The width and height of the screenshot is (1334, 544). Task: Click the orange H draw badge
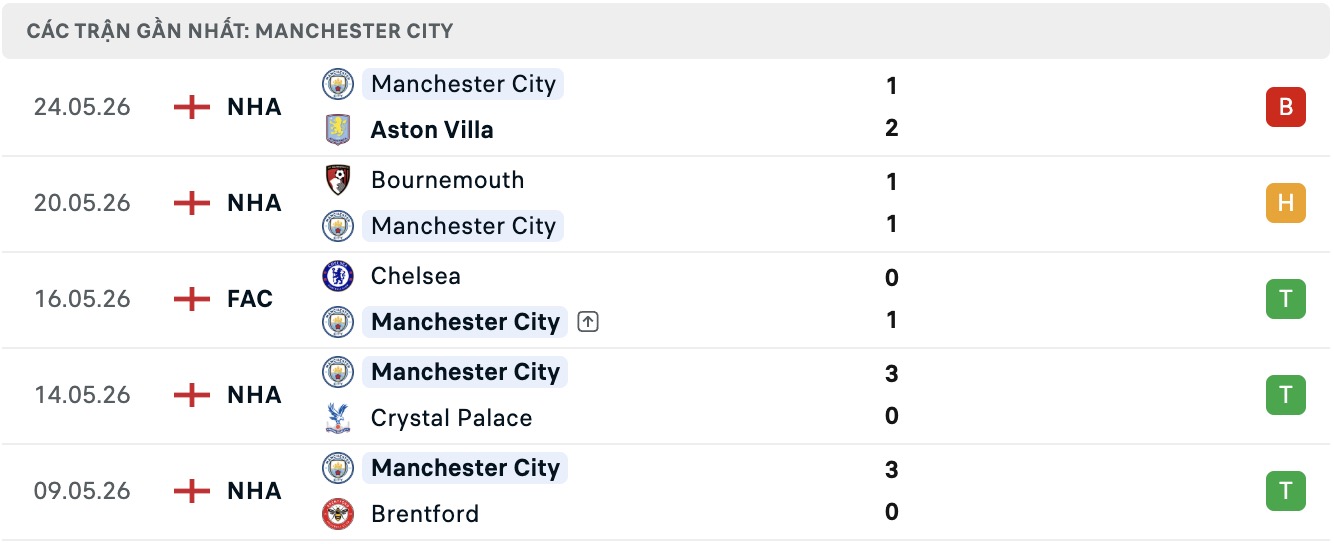(1286, 203)
